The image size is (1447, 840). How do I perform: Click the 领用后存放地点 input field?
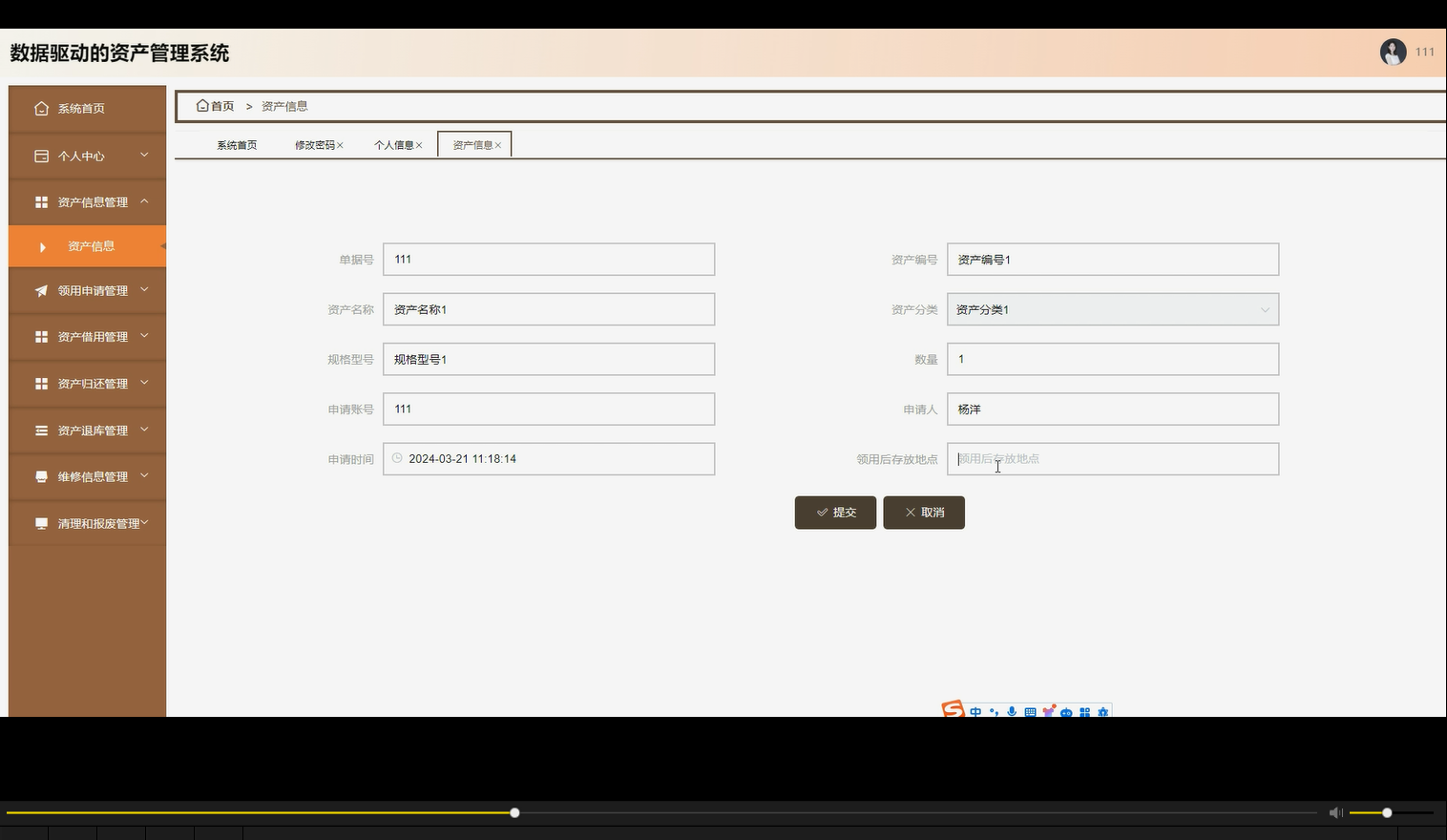pos(1113,459)
